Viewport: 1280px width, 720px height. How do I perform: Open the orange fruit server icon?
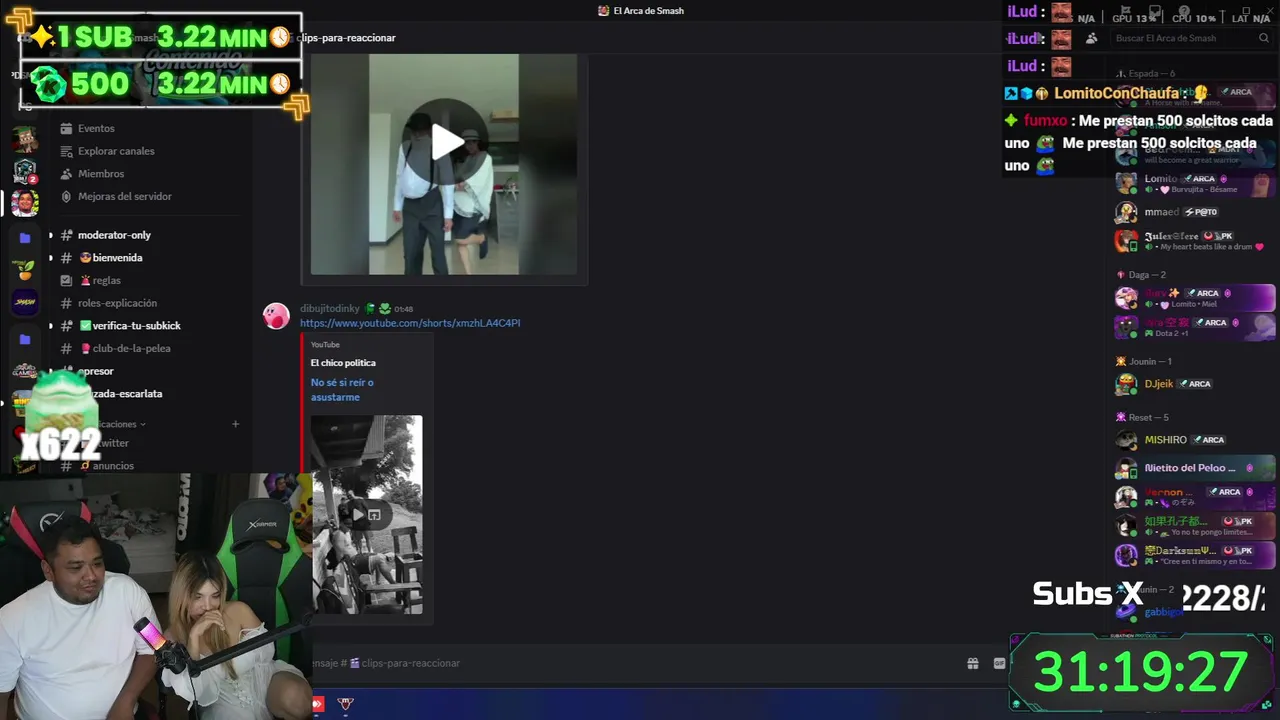click(25, 270)
